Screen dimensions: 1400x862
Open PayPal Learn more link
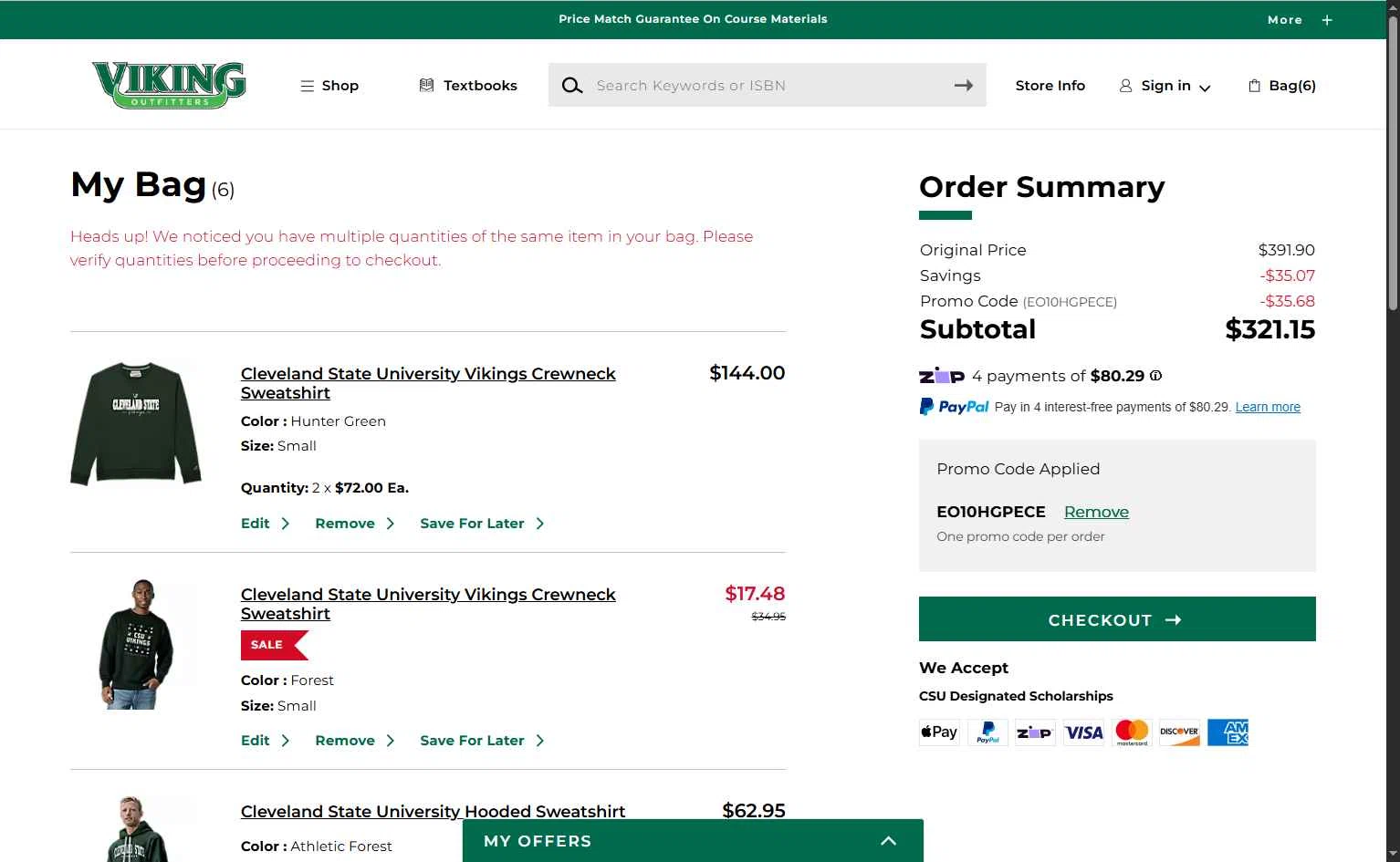[1268, 407]
